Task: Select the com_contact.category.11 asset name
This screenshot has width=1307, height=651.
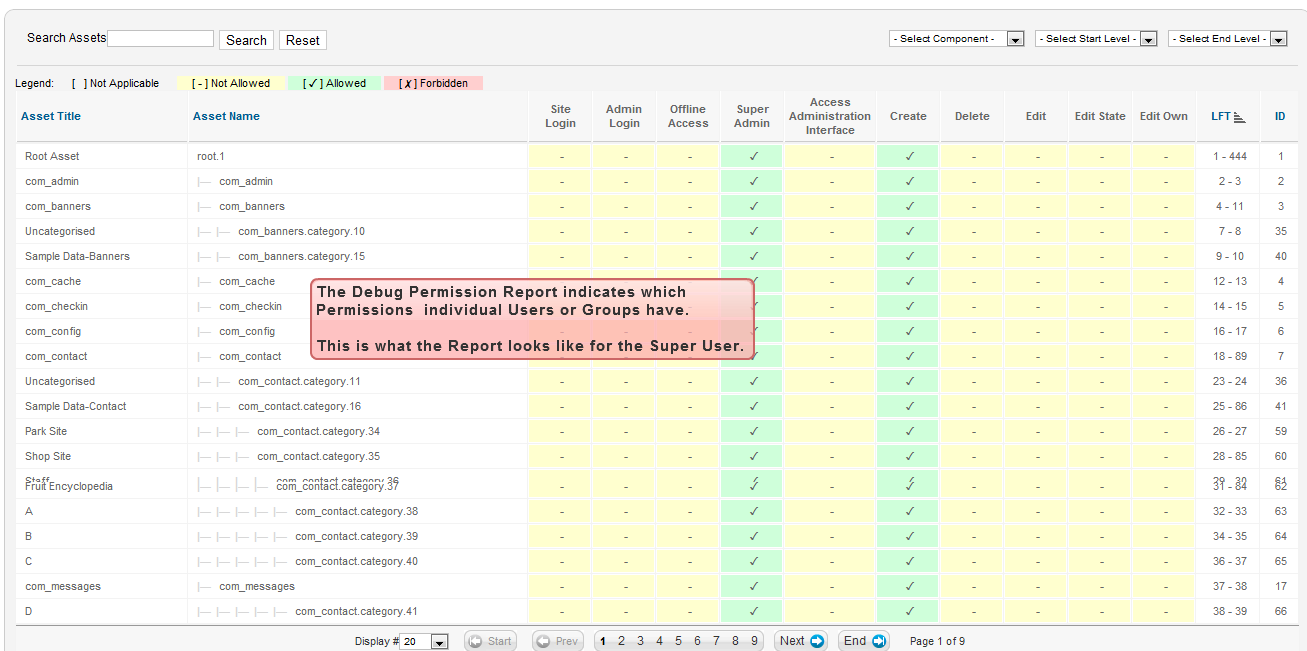Action: 299,381
